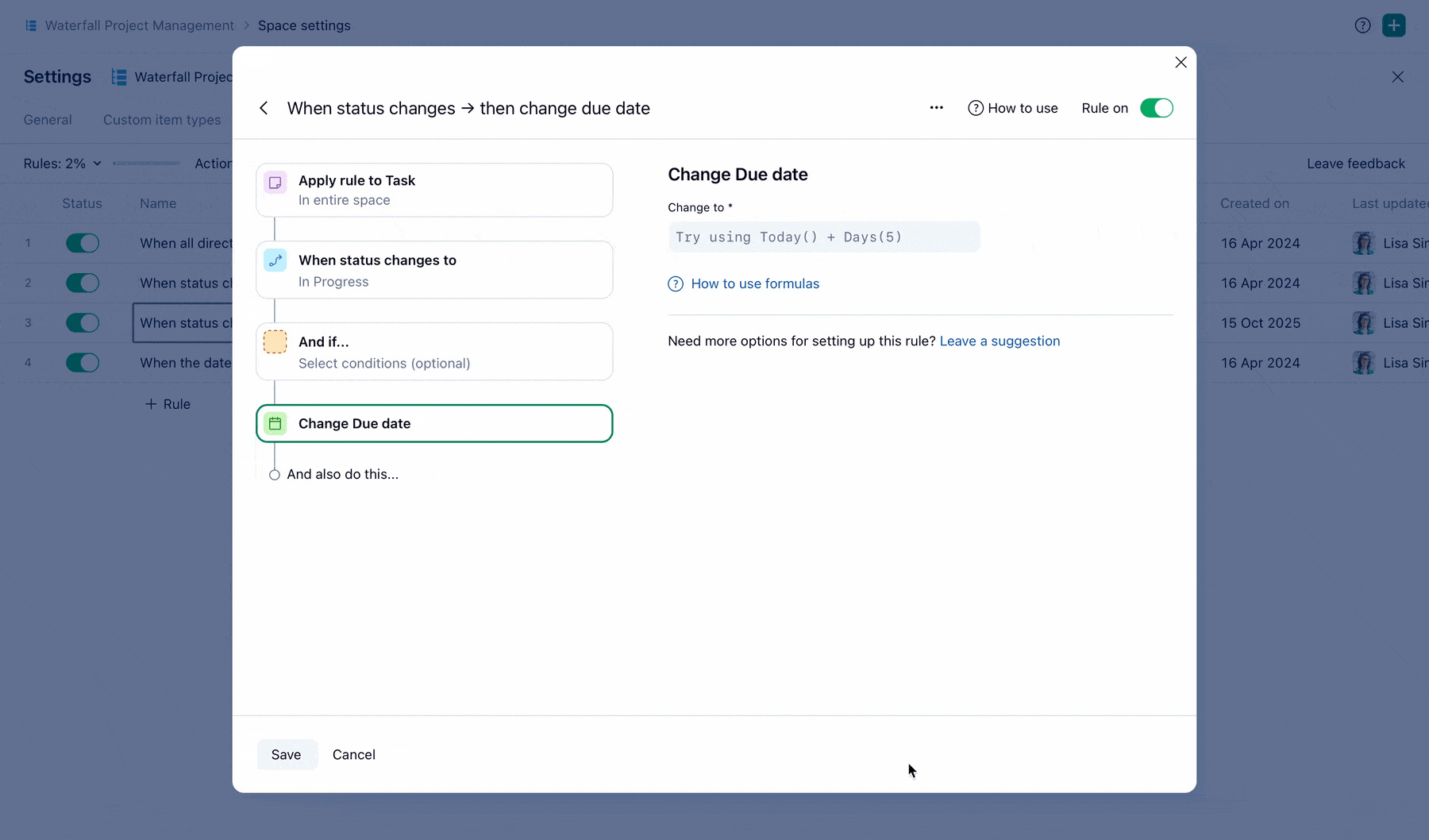The width and height of the screenshot is (1429, 840).
Task: Click the When status changes chain icon
Action: pos(275,260)
